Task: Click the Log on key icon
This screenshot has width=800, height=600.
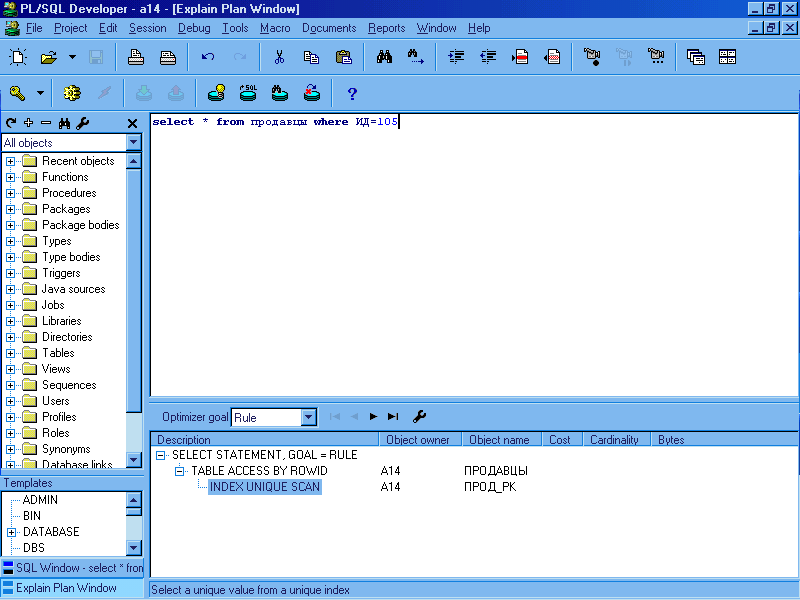Action: (x=17, y=93)
